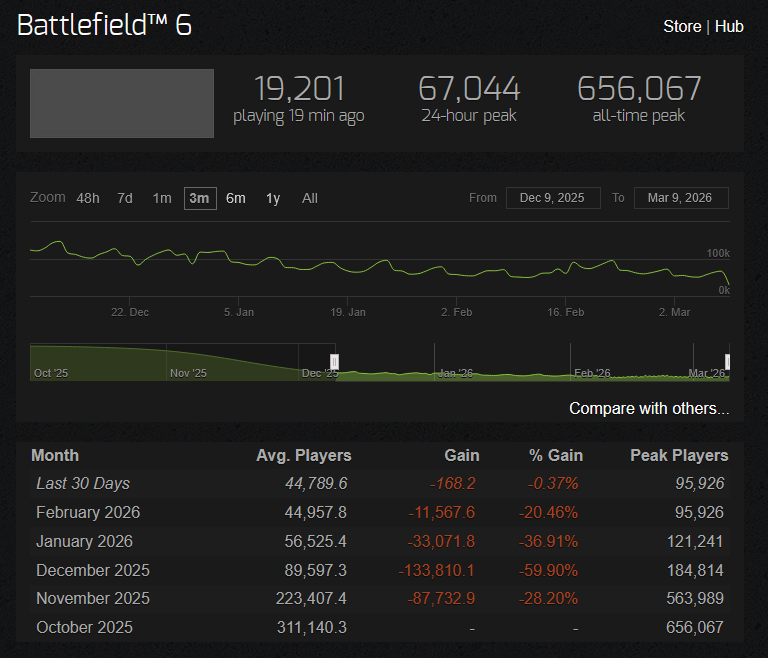Viewport: 768px width, 658px height.
Task: Open the Store link
Action: pyautogui.click(x=682, y=26)
